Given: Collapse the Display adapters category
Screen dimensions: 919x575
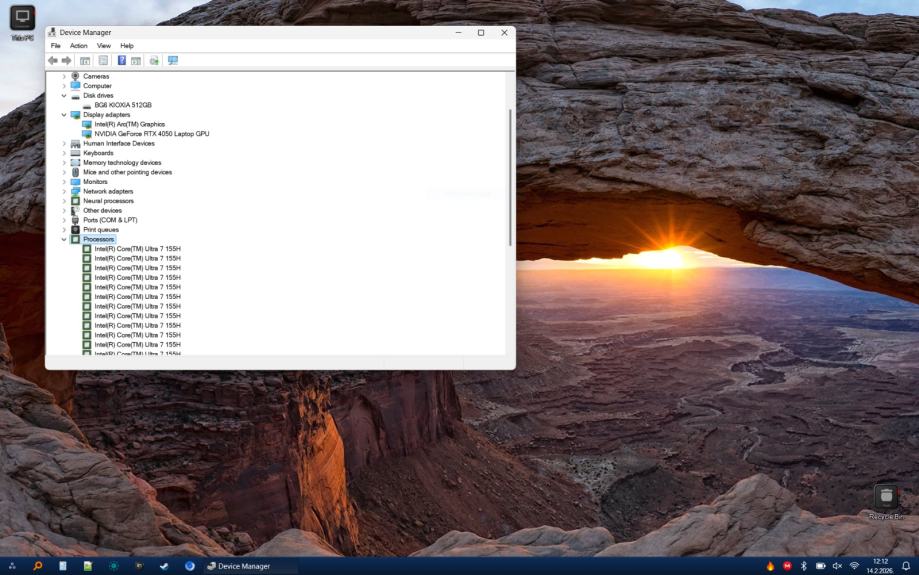Looking at the screenshot, I should 64,115.
